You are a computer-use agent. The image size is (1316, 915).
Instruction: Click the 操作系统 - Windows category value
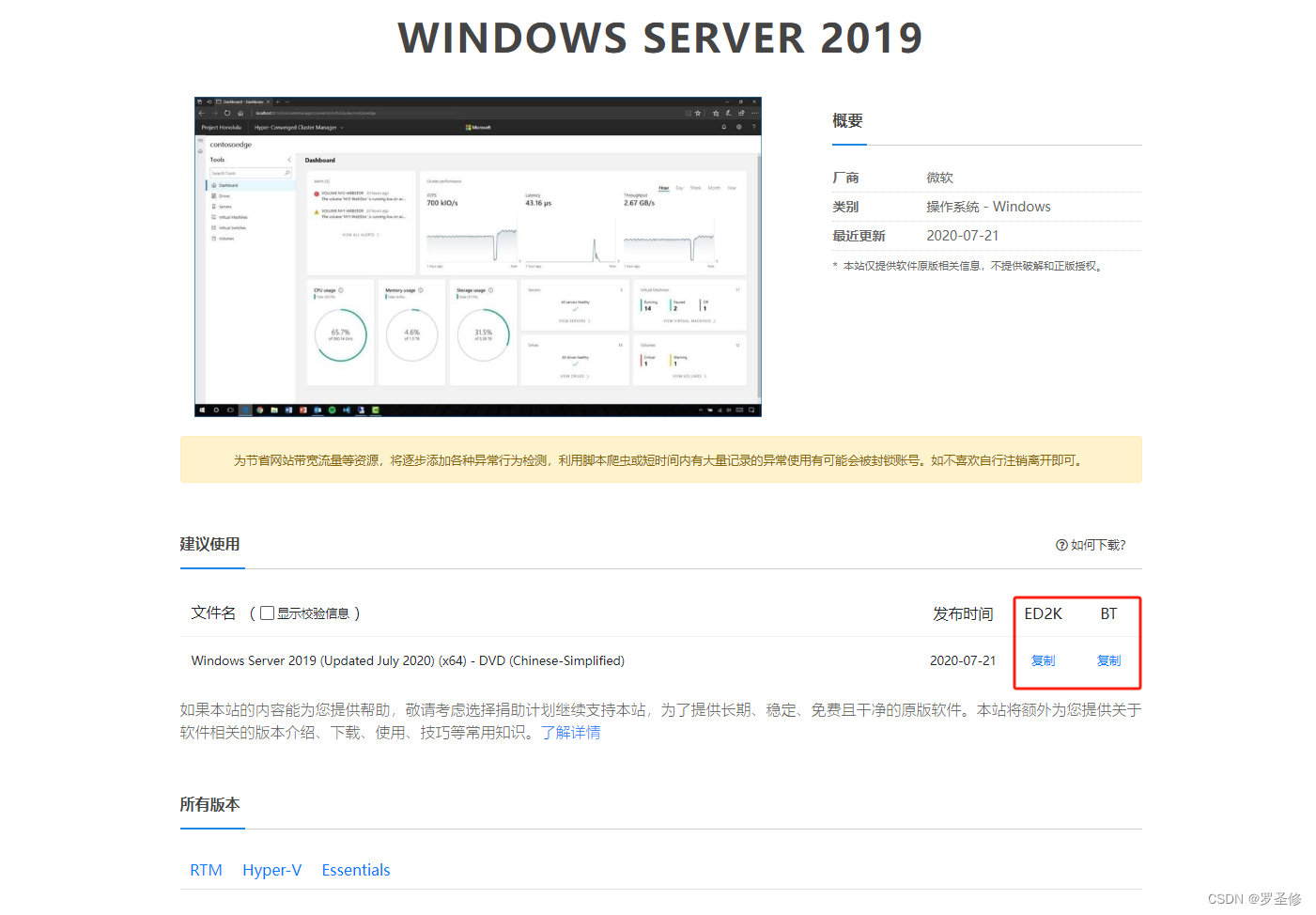988,207
